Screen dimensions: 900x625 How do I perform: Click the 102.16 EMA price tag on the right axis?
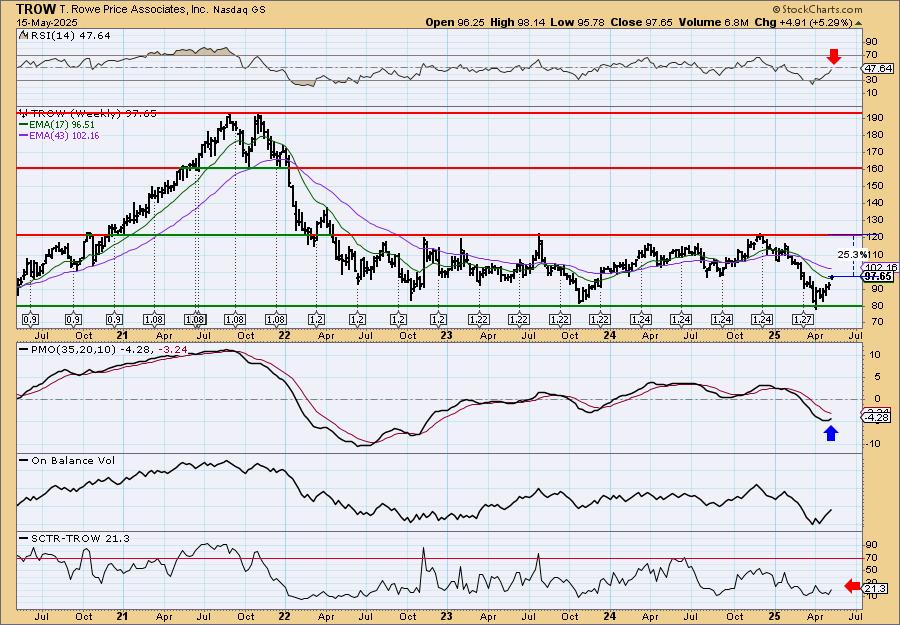(880, 267)
